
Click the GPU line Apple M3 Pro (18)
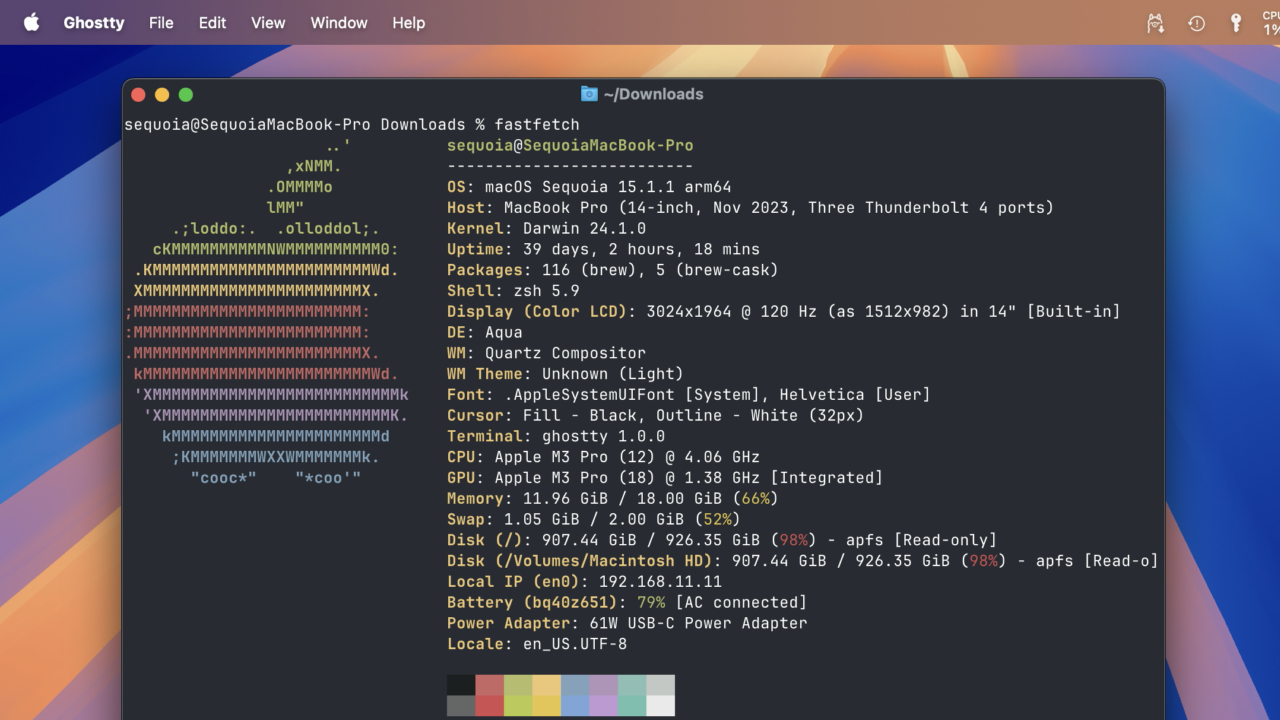pyautogui.click(x=665, y=478)
